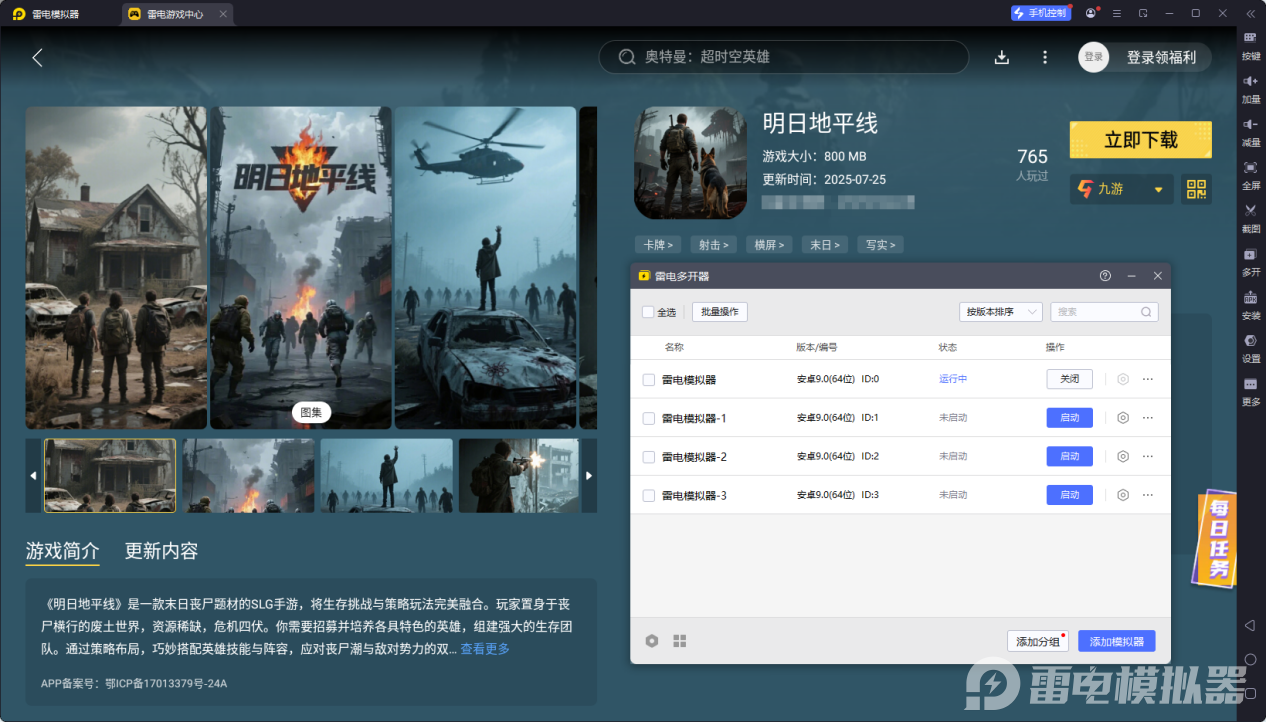The image size is (1266, 722).
Task: Open more options for 雷电模拟器-1
Action: coord(1148,418)
